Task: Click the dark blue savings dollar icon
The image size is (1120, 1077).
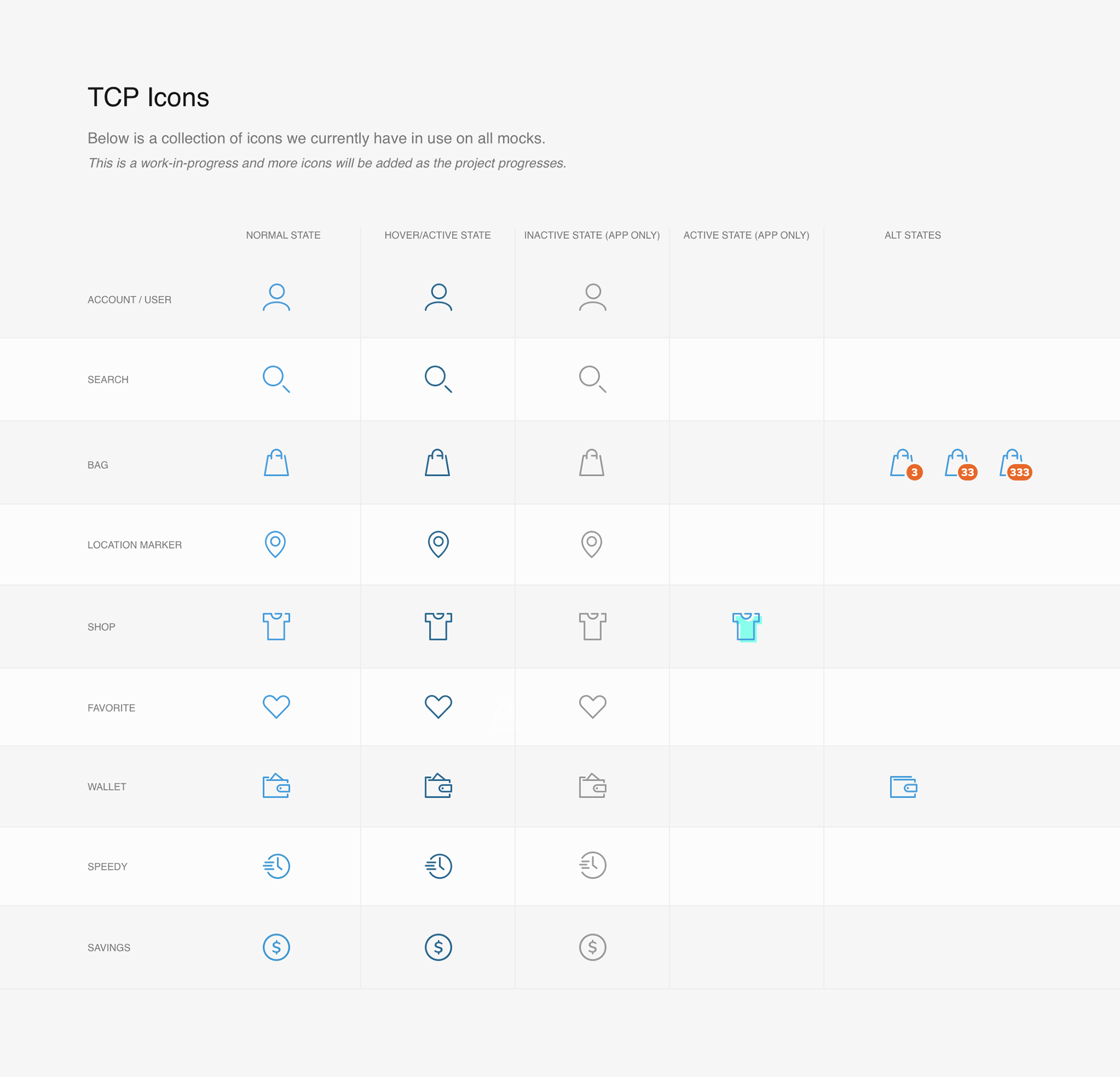Action: click(x=438, y=947)
